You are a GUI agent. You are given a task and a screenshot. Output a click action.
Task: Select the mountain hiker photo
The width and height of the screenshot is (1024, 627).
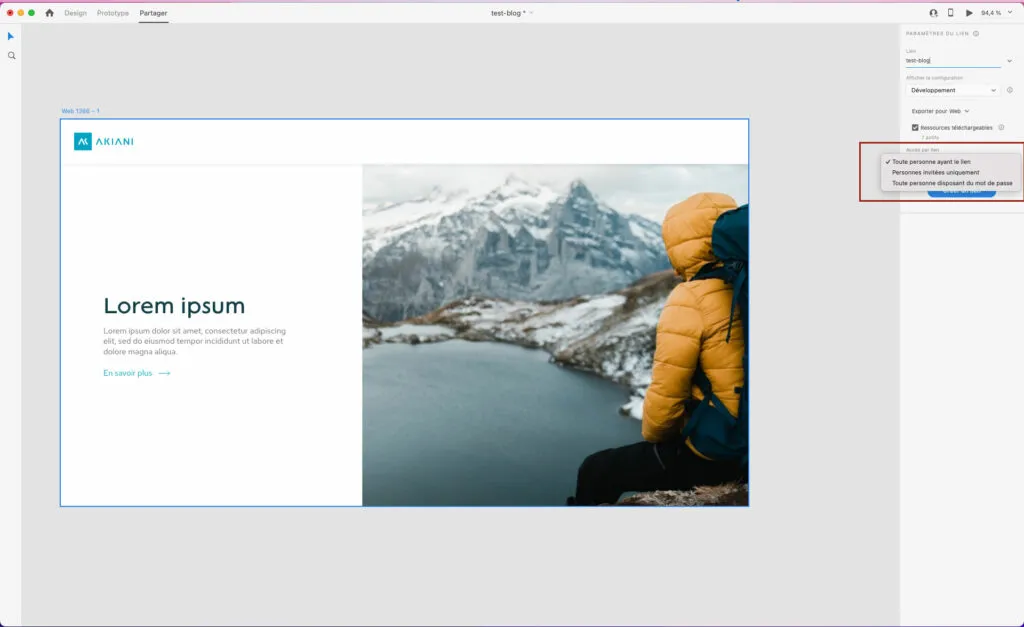pyautogui.click(x=555, y=335)
